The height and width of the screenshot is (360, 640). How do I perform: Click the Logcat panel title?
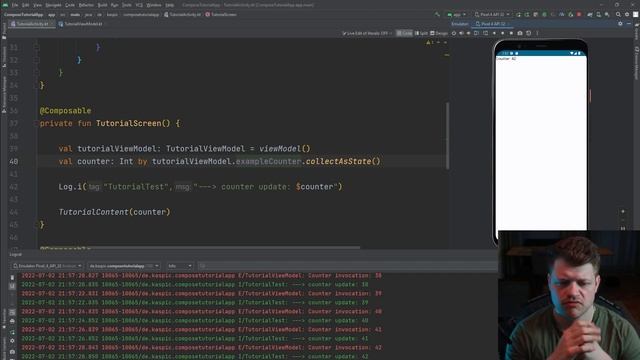click(16, 254)
